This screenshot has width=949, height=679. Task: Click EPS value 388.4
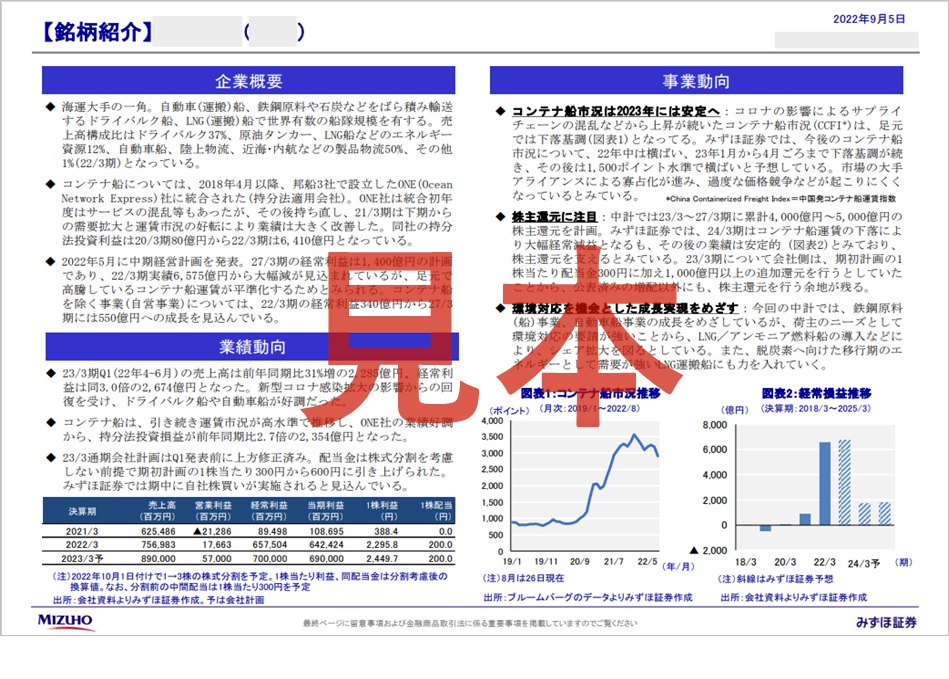pyautogui.click(x=386, y=531)
